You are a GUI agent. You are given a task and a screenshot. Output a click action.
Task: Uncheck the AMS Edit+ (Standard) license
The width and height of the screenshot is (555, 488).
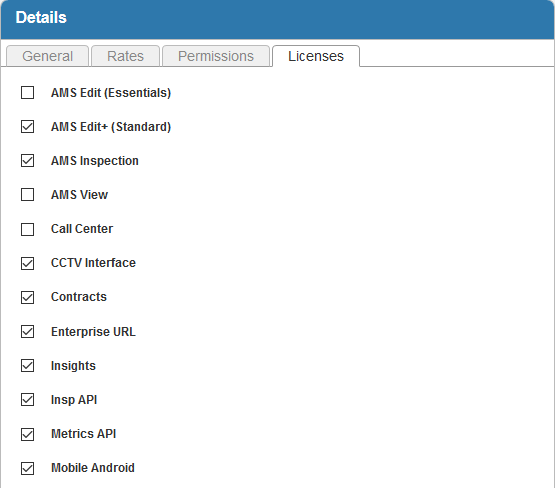[x=27, y=127]
